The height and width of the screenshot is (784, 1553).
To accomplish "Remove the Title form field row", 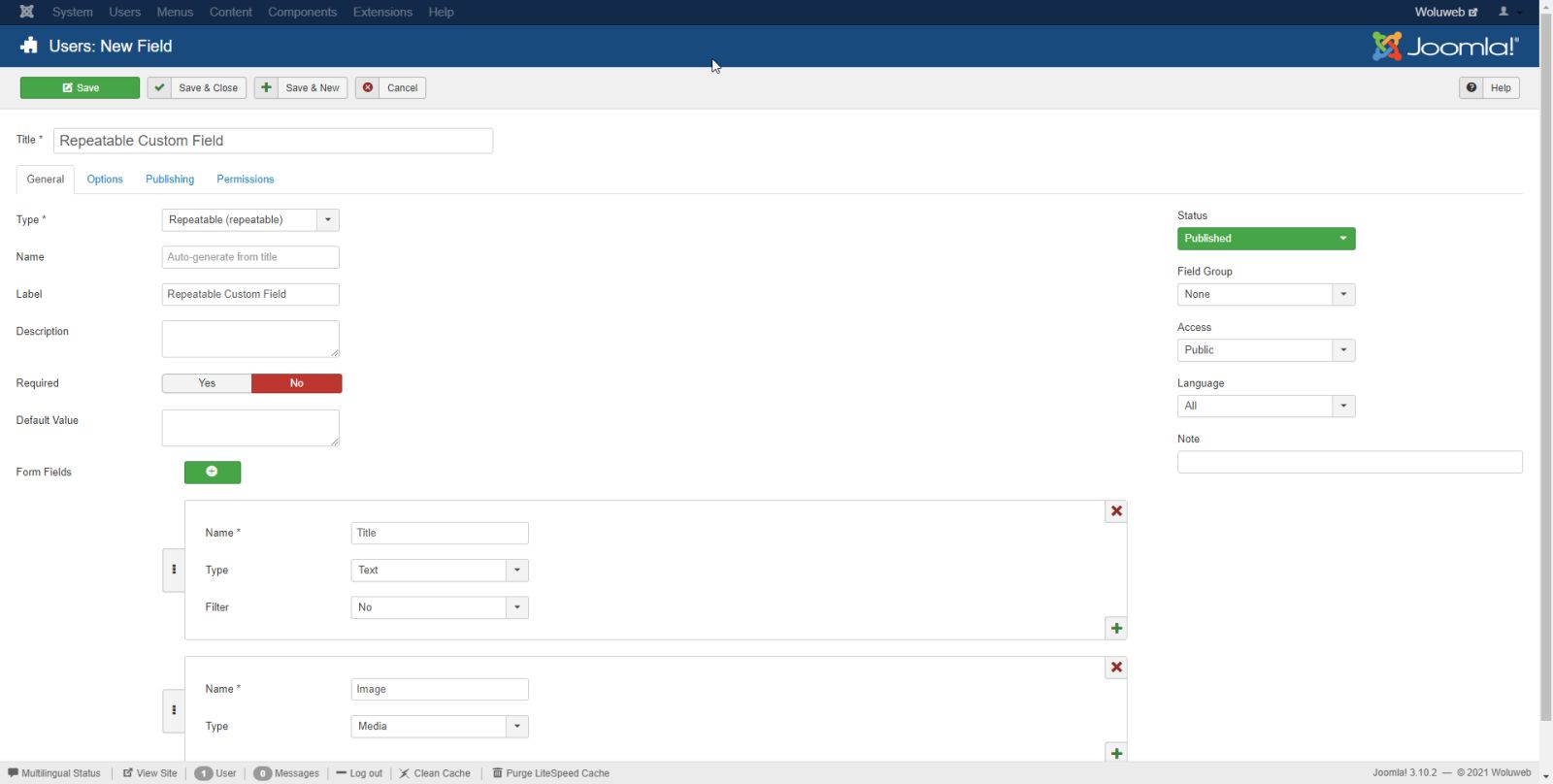I will 1116,511.
